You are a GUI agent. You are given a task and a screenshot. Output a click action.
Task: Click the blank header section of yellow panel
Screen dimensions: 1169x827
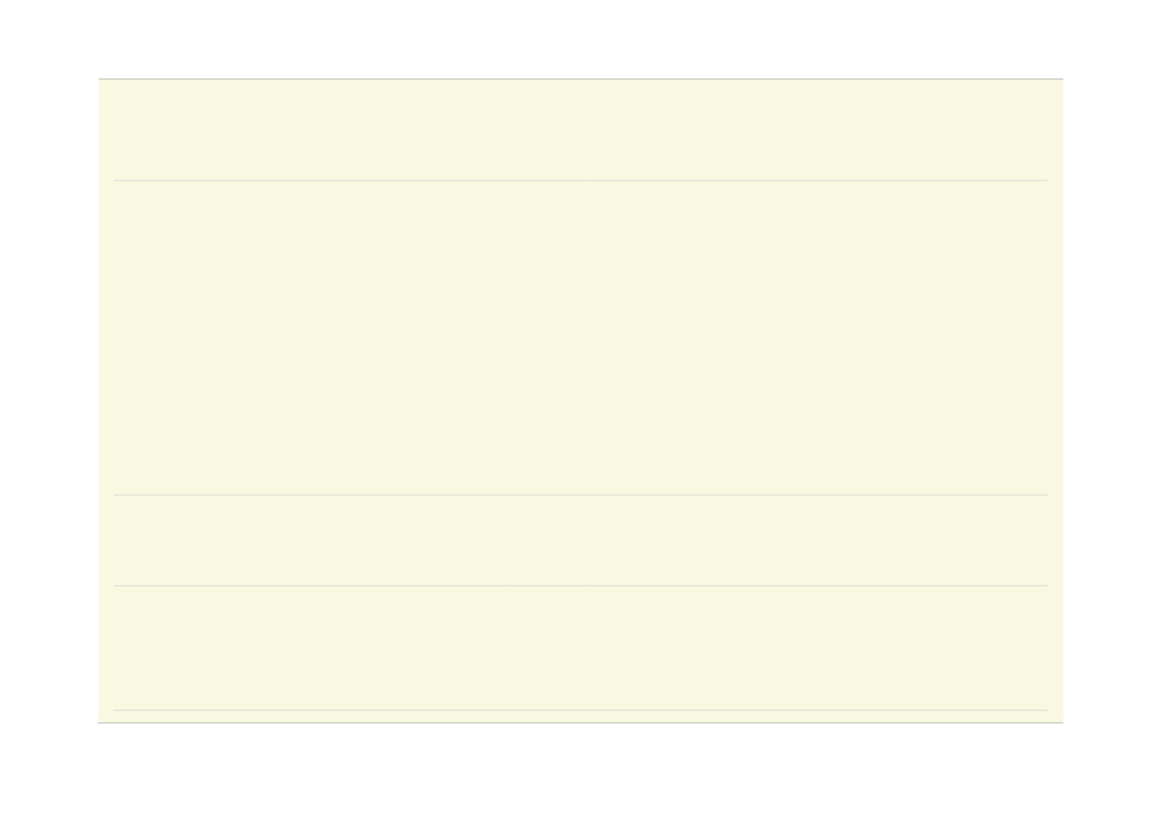581,130
